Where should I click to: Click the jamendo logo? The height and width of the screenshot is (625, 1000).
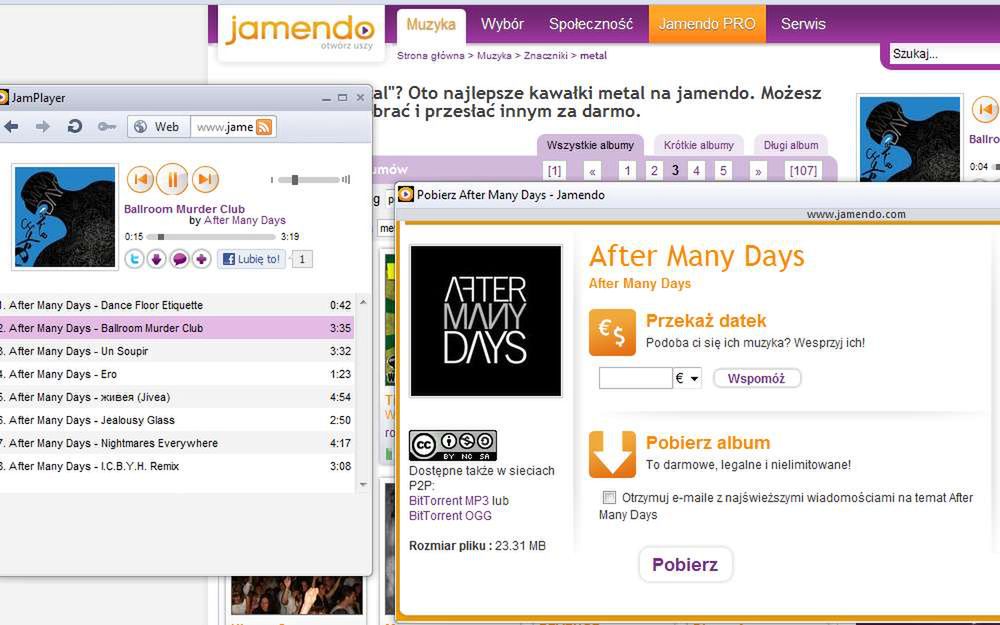300,31
